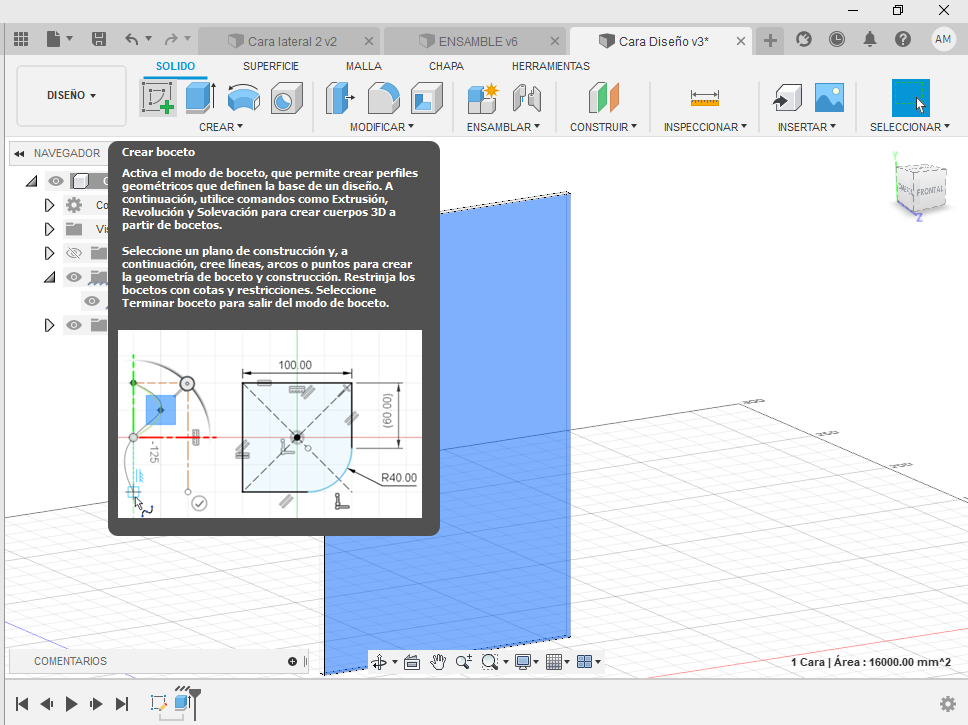Open the File menu icon
This screenshot has height=725, width=968.
click(54, 40)
